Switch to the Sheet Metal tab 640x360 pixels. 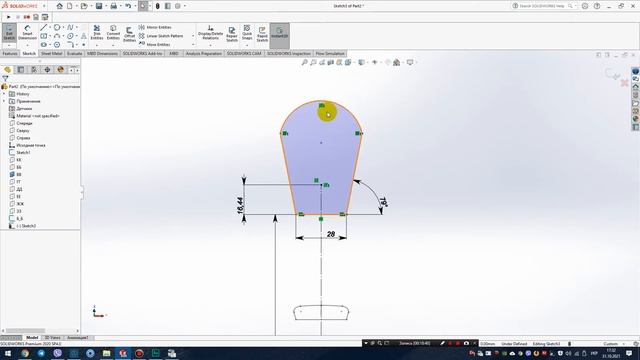click(51, 53)
